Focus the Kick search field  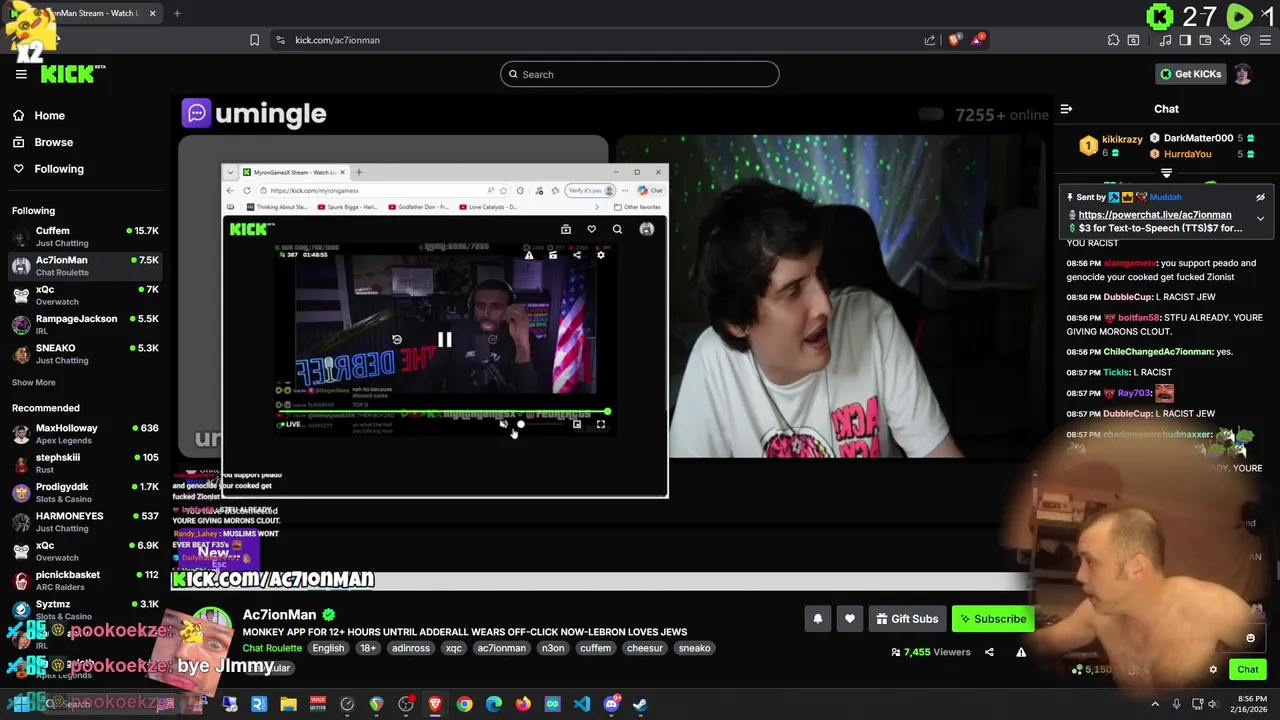click(x=640, y=74)
